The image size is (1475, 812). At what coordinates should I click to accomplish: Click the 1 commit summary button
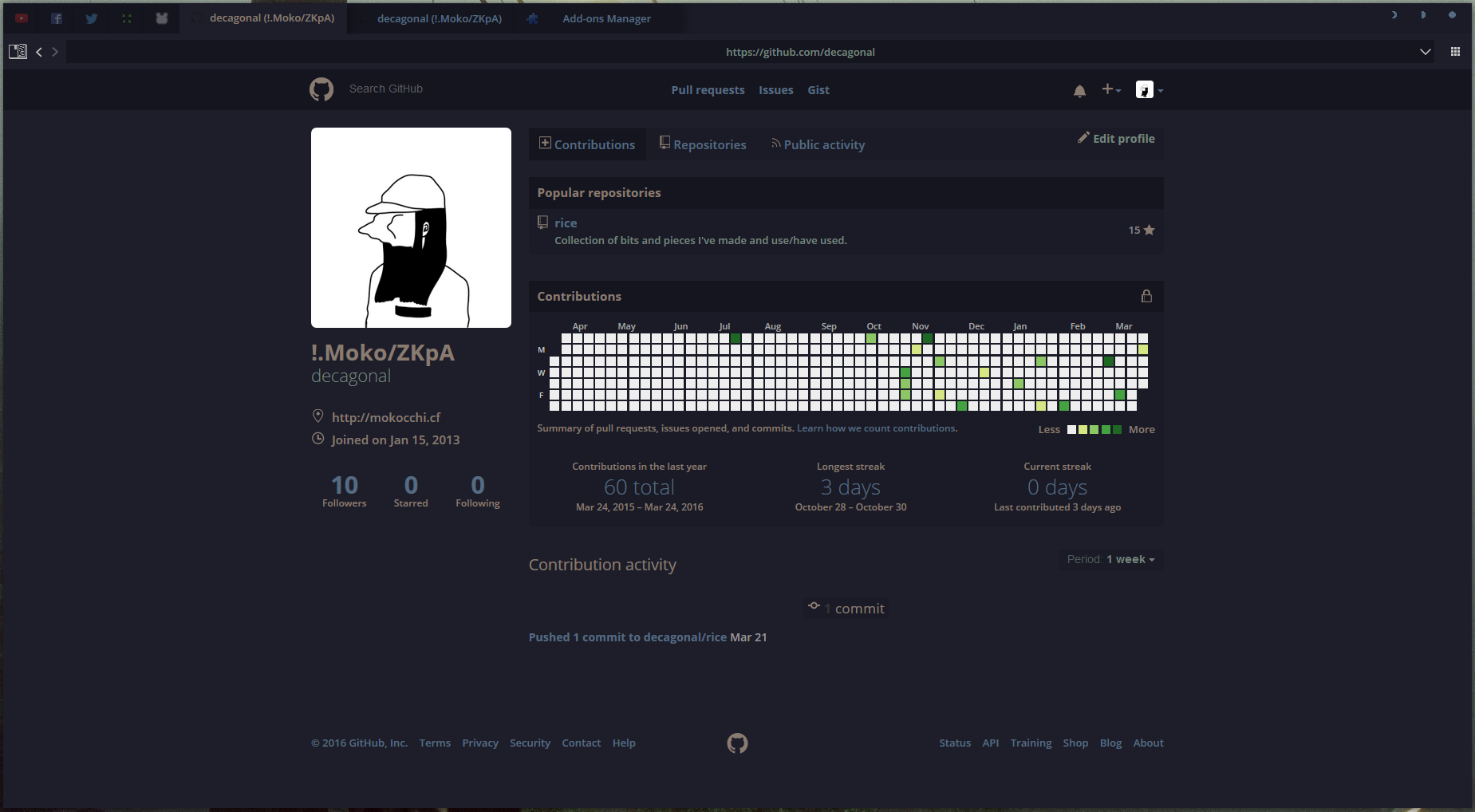point(846,608)
